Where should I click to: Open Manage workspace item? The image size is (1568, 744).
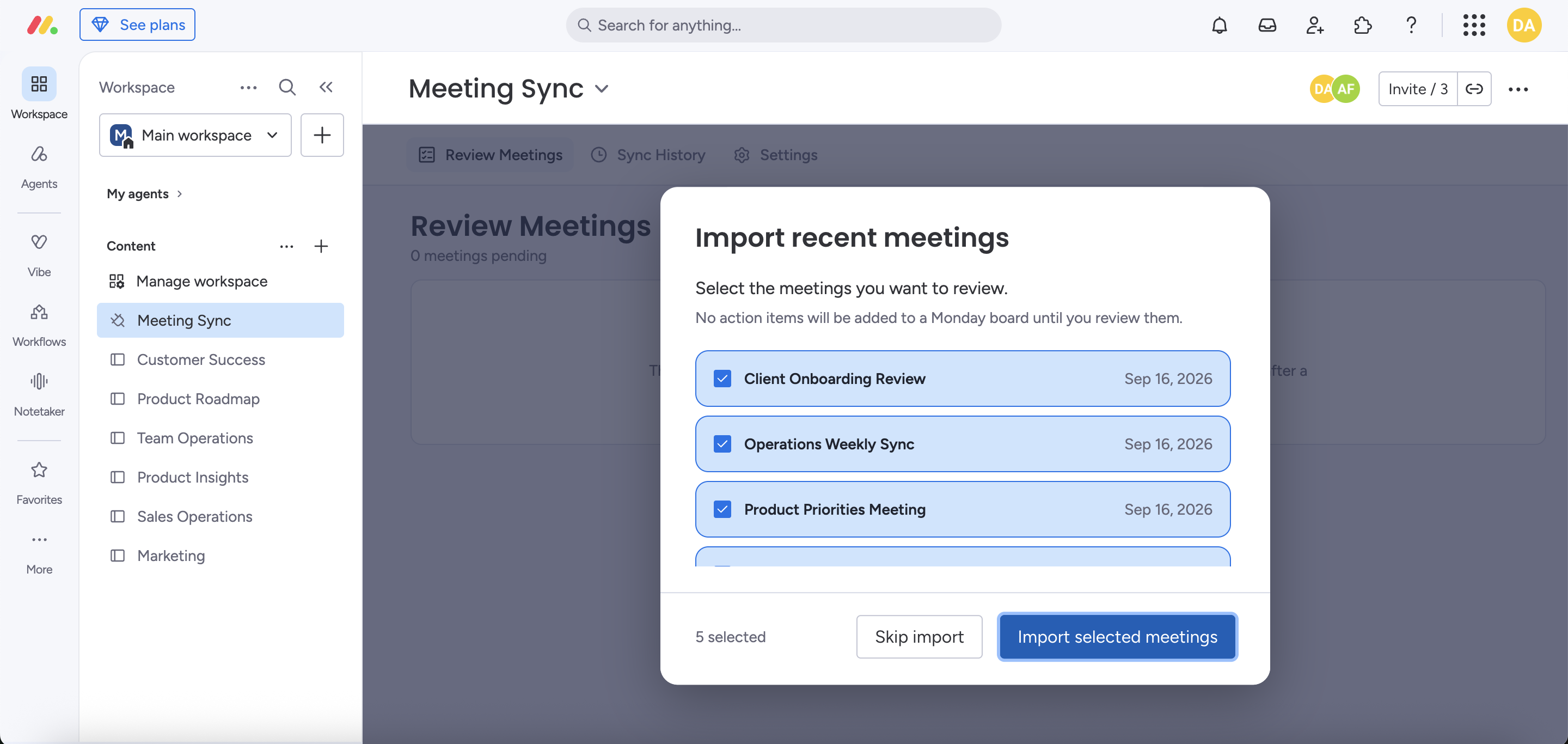pyautogui.click(x=220, y=280)
